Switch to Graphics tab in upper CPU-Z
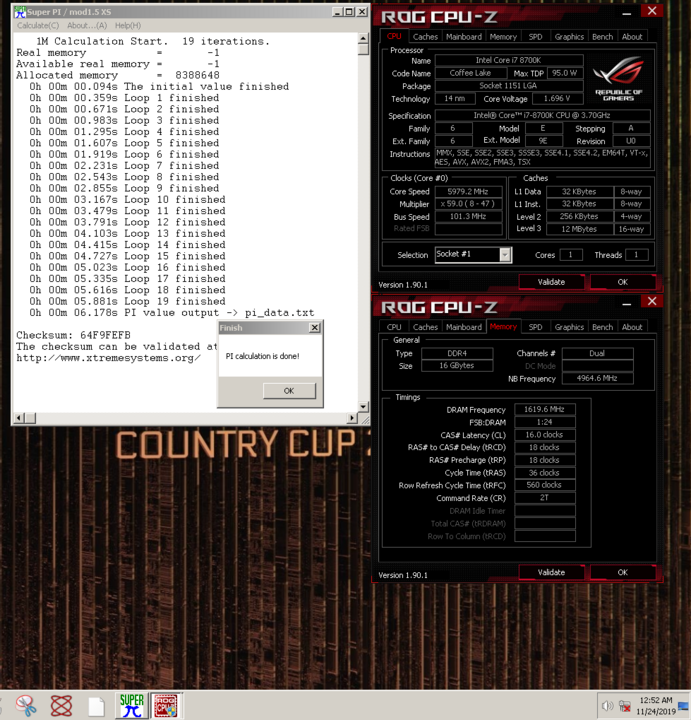 569,37
